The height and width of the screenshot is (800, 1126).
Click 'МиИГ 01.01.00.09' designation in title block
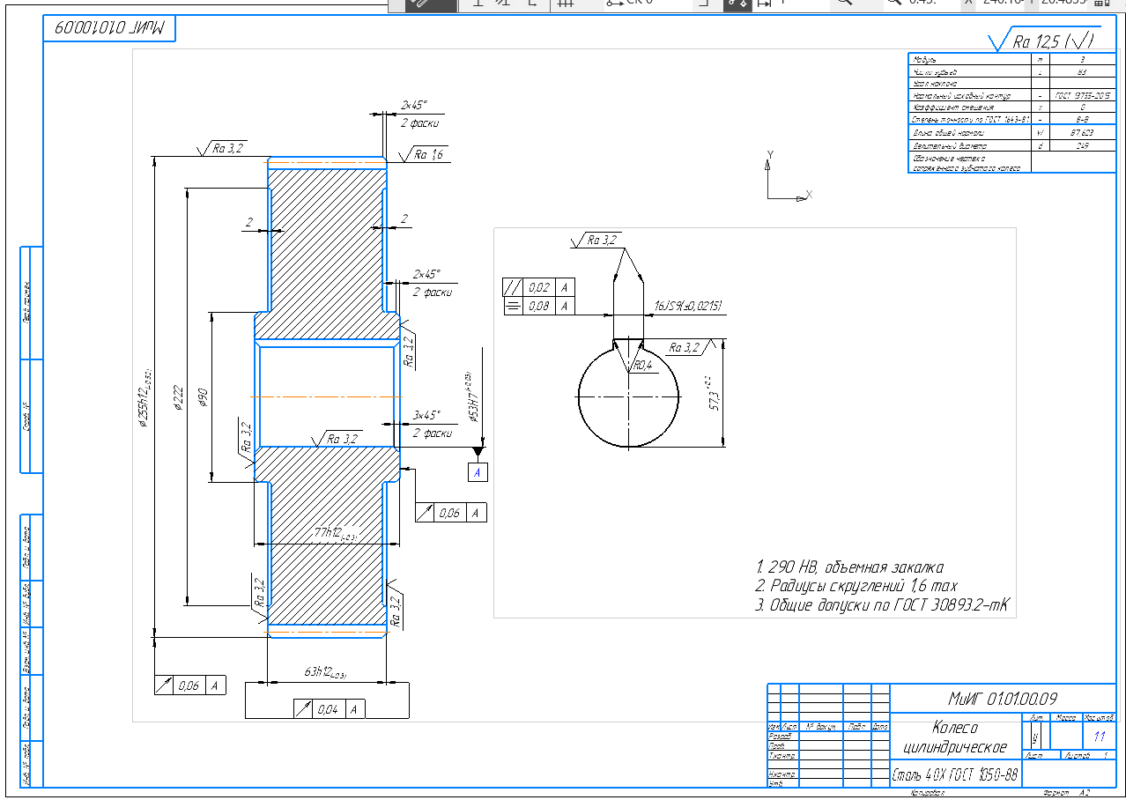[1002, 698]
